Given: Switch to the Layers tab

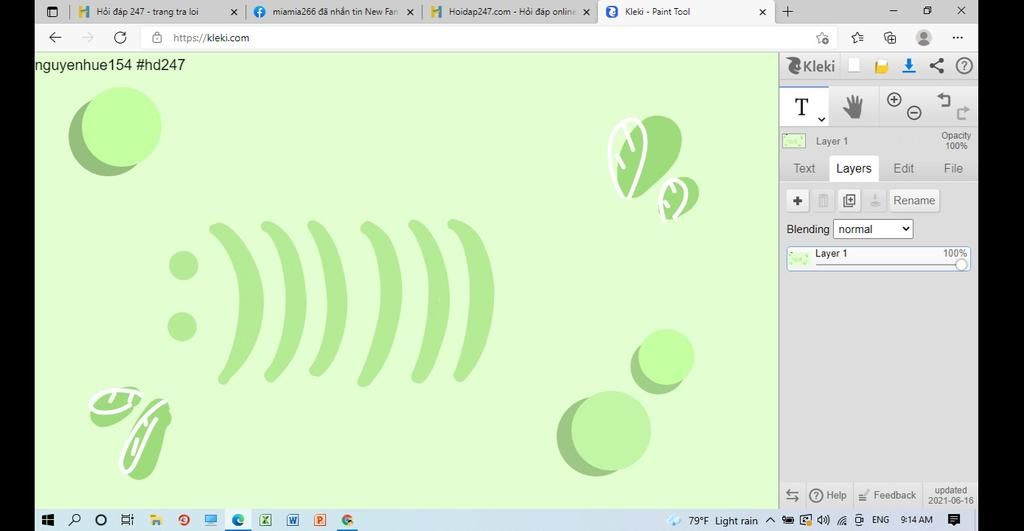Looking at the screenshot, I should (x=854, y=169).
